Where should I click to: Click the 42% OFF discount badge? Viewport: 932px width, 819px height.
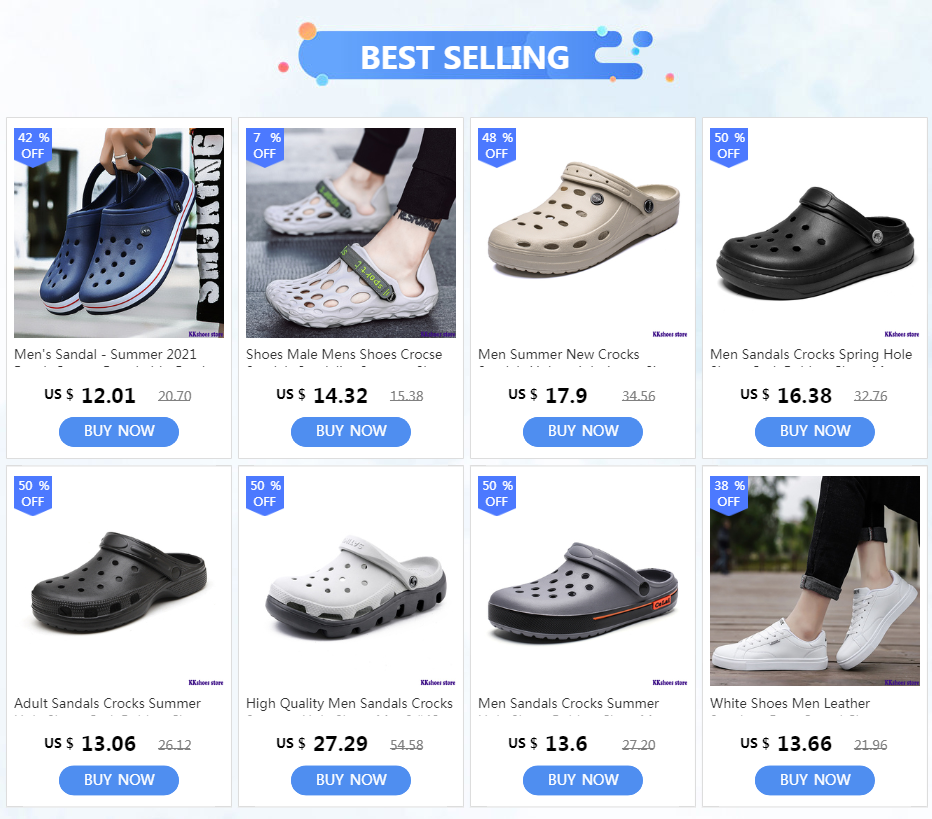click(33, 147)
